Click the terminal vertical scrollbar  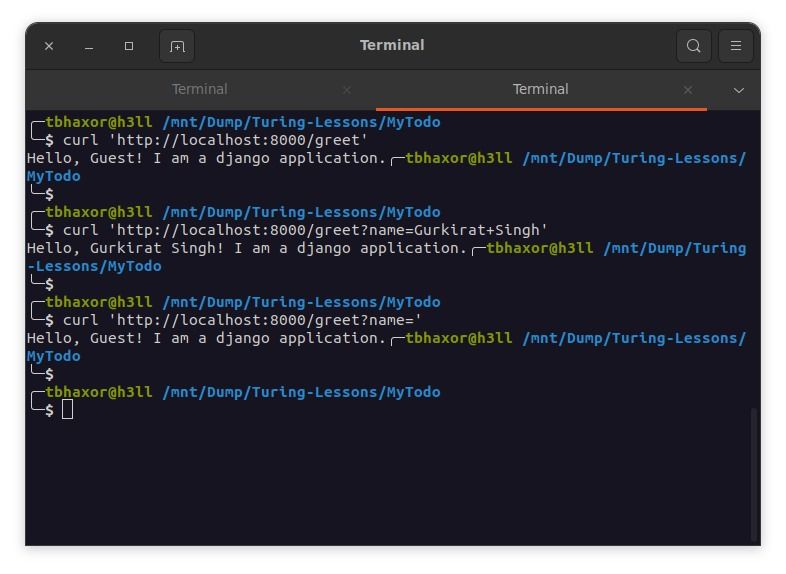click(x=753, y=473)
